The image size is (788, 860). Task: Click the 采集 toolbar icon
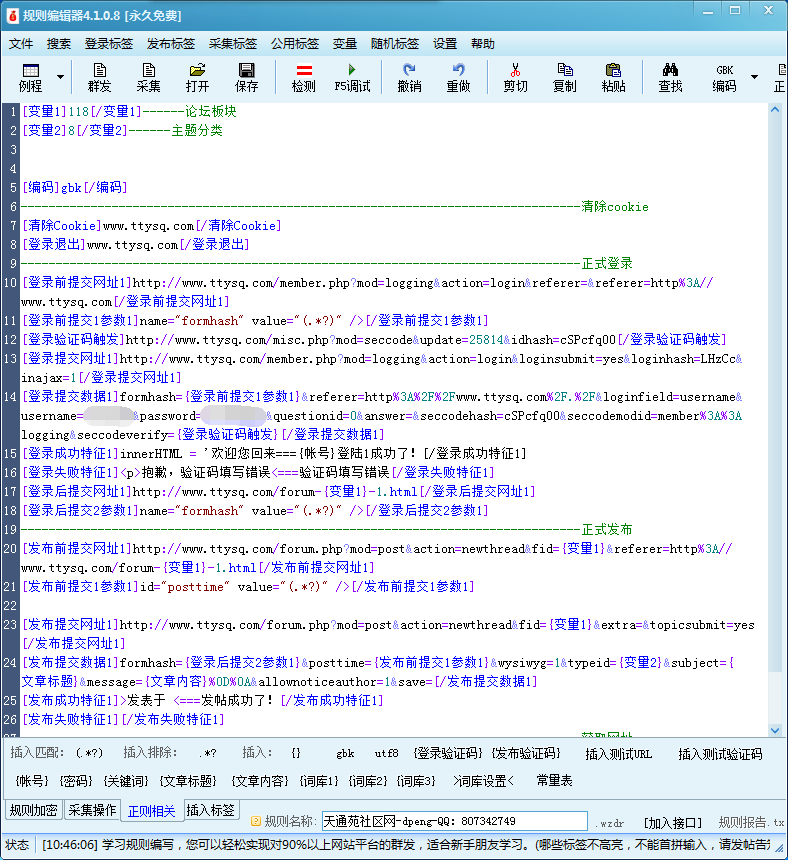tap(149, 77)
